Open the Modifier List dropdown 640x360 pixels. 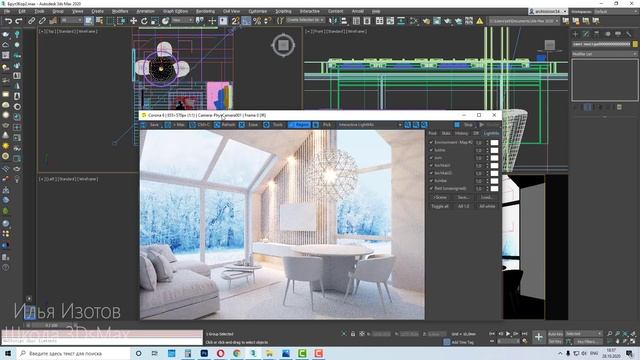(x=604, y=54)
